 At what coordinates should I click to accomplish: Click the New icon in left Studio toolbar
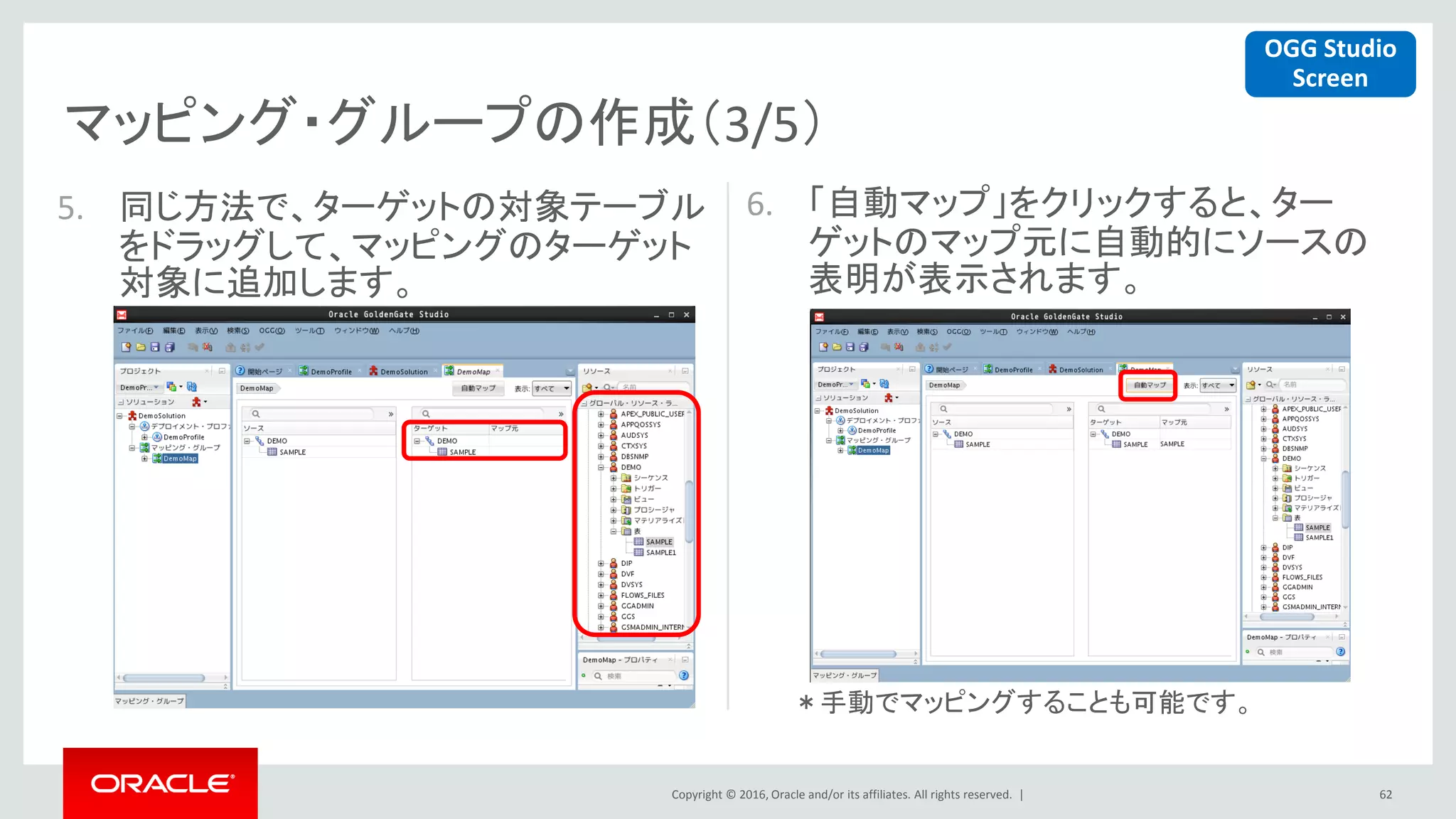(127, 347)
